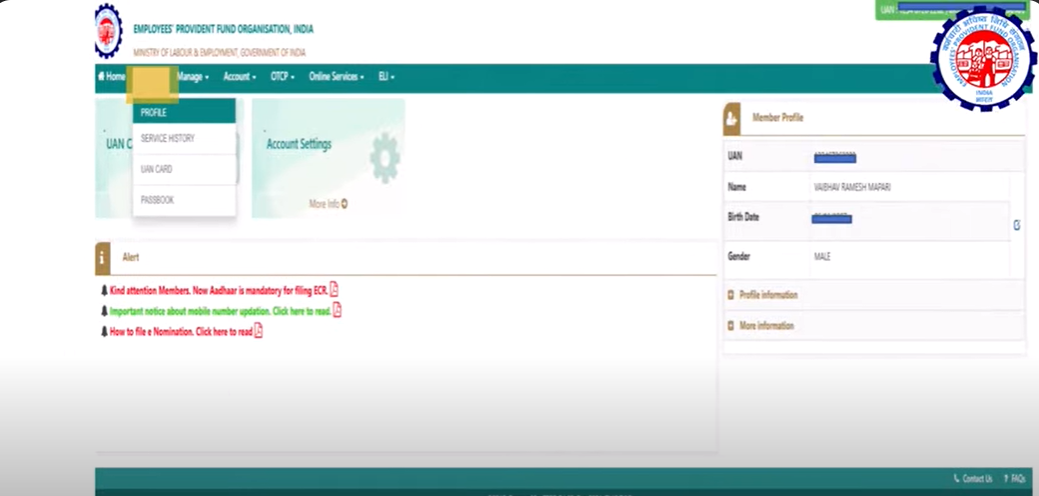Open the Contact Us footer link
Viewport: 1039px width, 496px height.
(972, 479)
